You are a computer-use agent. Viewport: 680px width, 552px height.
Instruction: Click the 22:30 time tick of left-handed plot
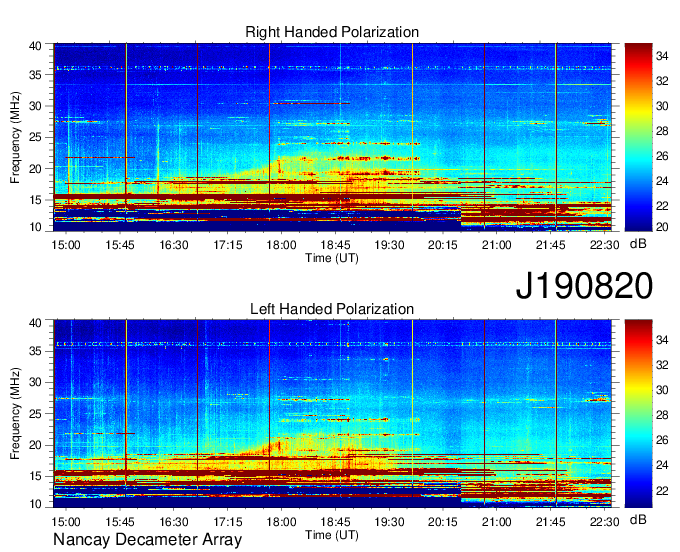(604, 521)
